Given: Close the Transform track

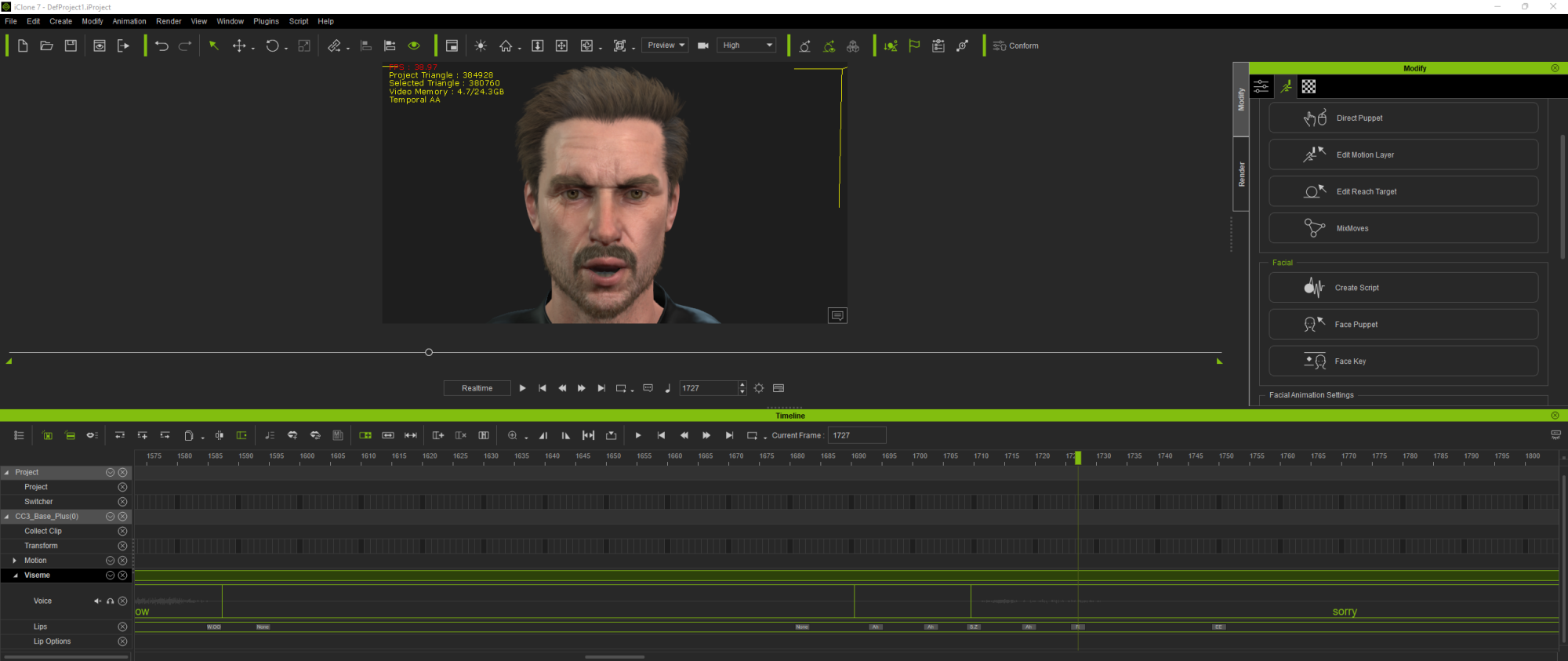Looking at the screenshot, I should click(x=122, y=546).
